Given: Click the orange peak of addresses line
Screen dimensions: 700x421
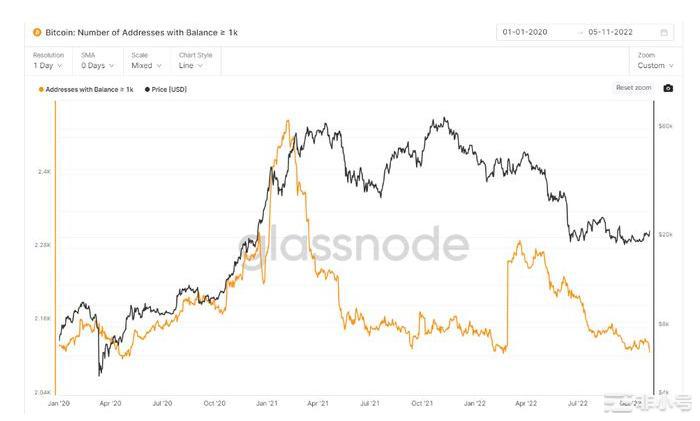Looking at the screenshot, I should [x=288, y=121].
